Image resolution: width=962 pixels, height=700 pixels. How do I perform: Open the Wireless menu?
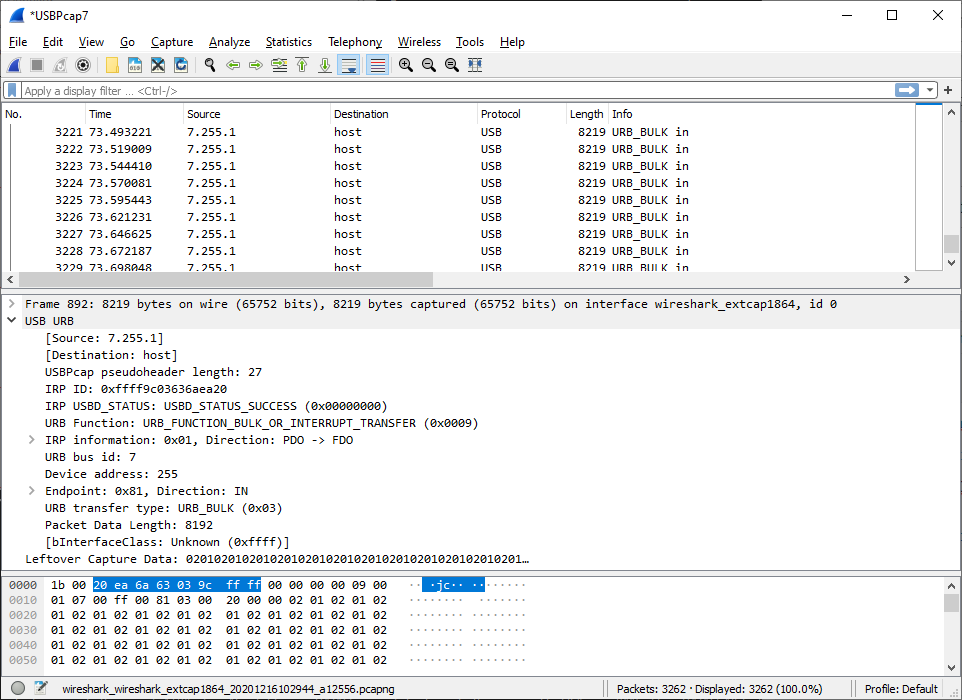(x=419, y=42)
